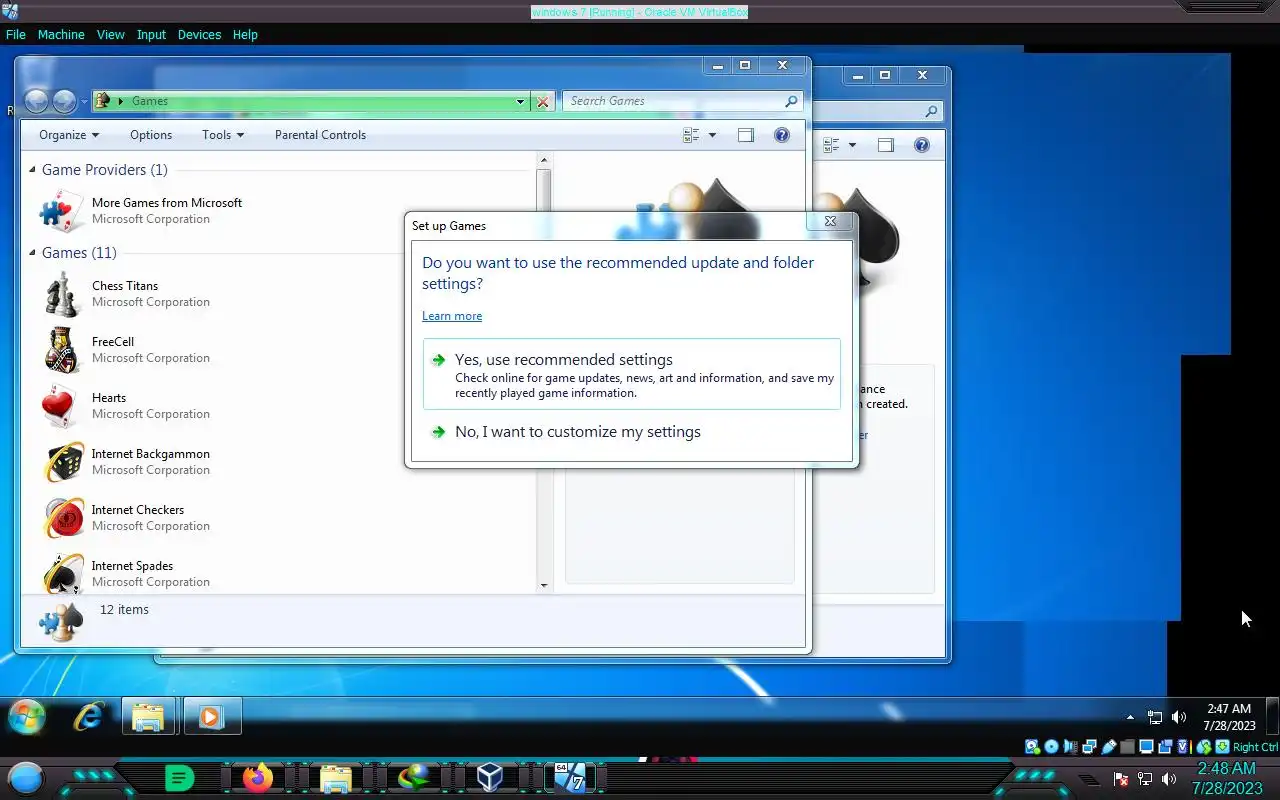Click the games list scroll up arrow
Image resolution: width=1280 pixels, height=800 pixels.
pyautogui.click(x=544, y=160)
